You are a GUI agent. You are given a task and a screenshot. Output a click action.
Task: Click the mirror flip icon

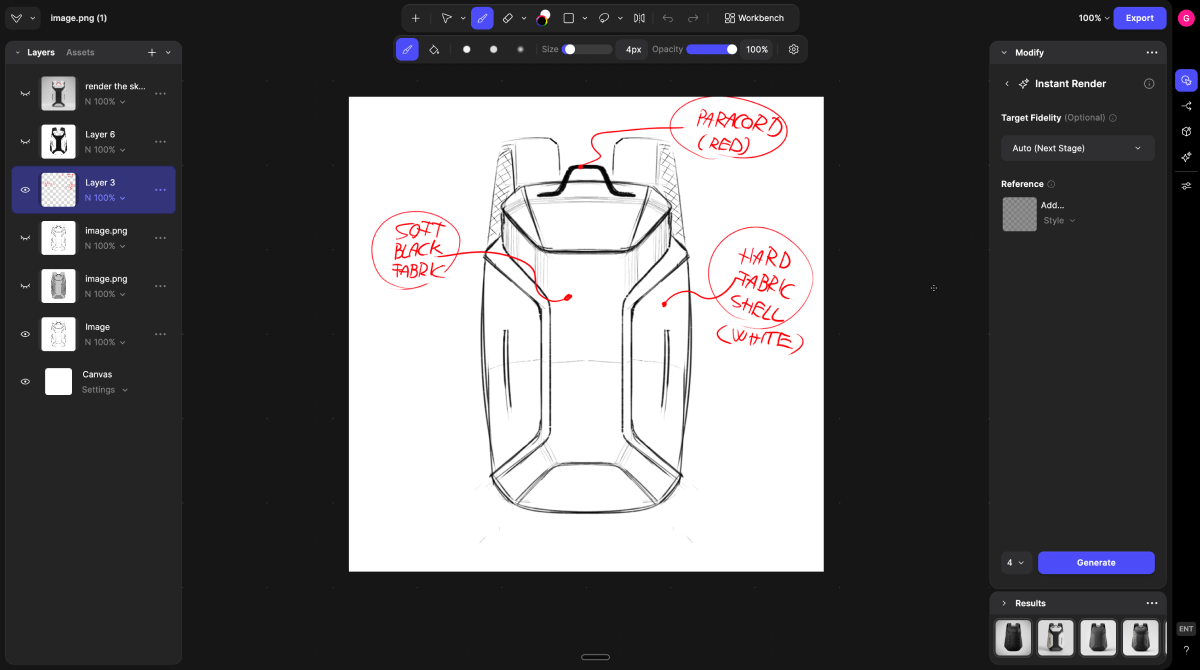pyautogui.click(x=639, y=18)
